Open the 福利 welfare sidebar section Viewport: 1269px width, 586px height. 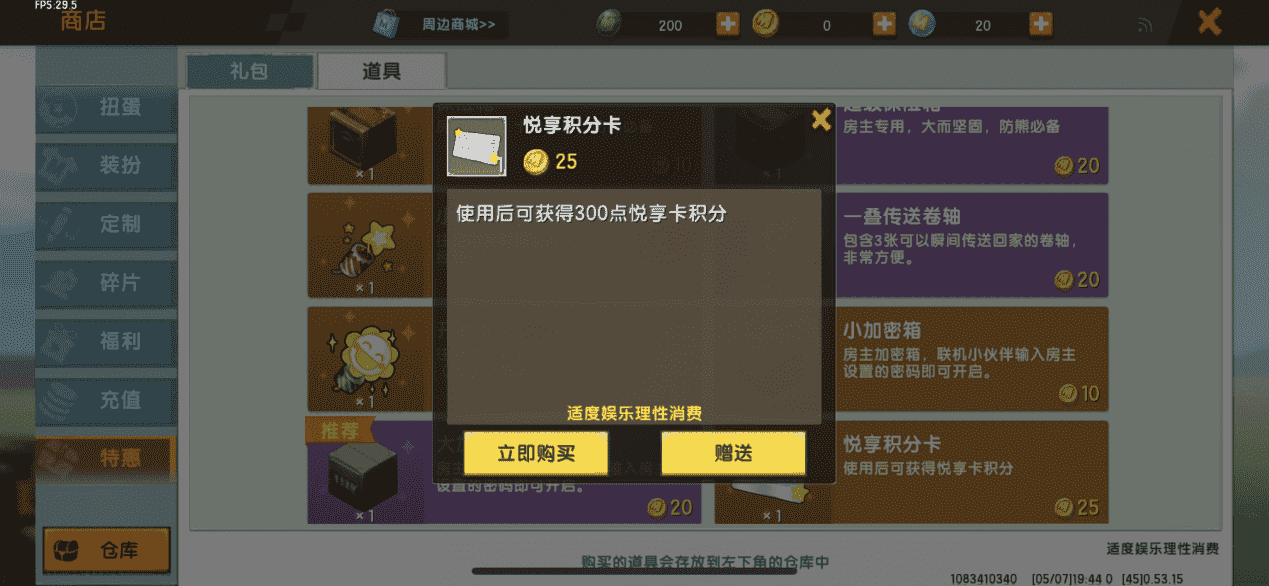(x=106, y=341)
